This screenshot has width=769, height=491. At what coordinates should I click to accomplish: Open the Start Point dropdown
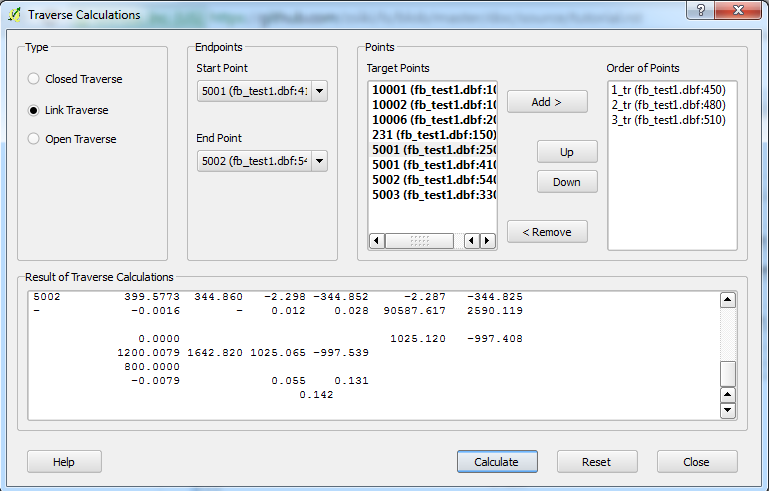pos(319,92)
